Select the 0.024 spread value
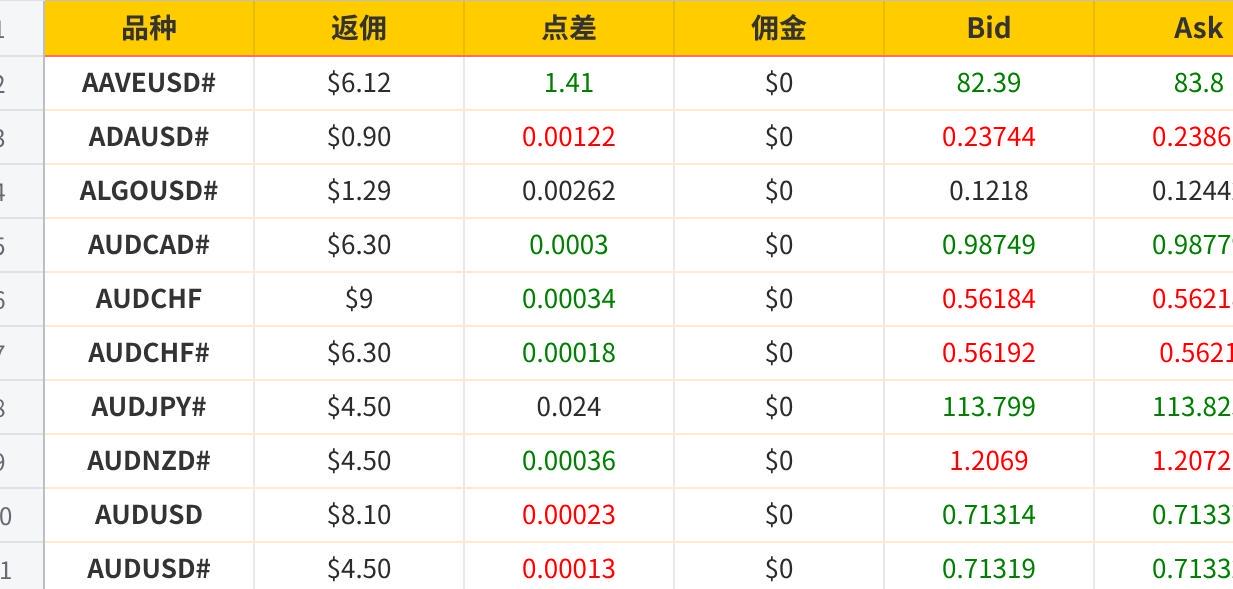 click(569, 407)
